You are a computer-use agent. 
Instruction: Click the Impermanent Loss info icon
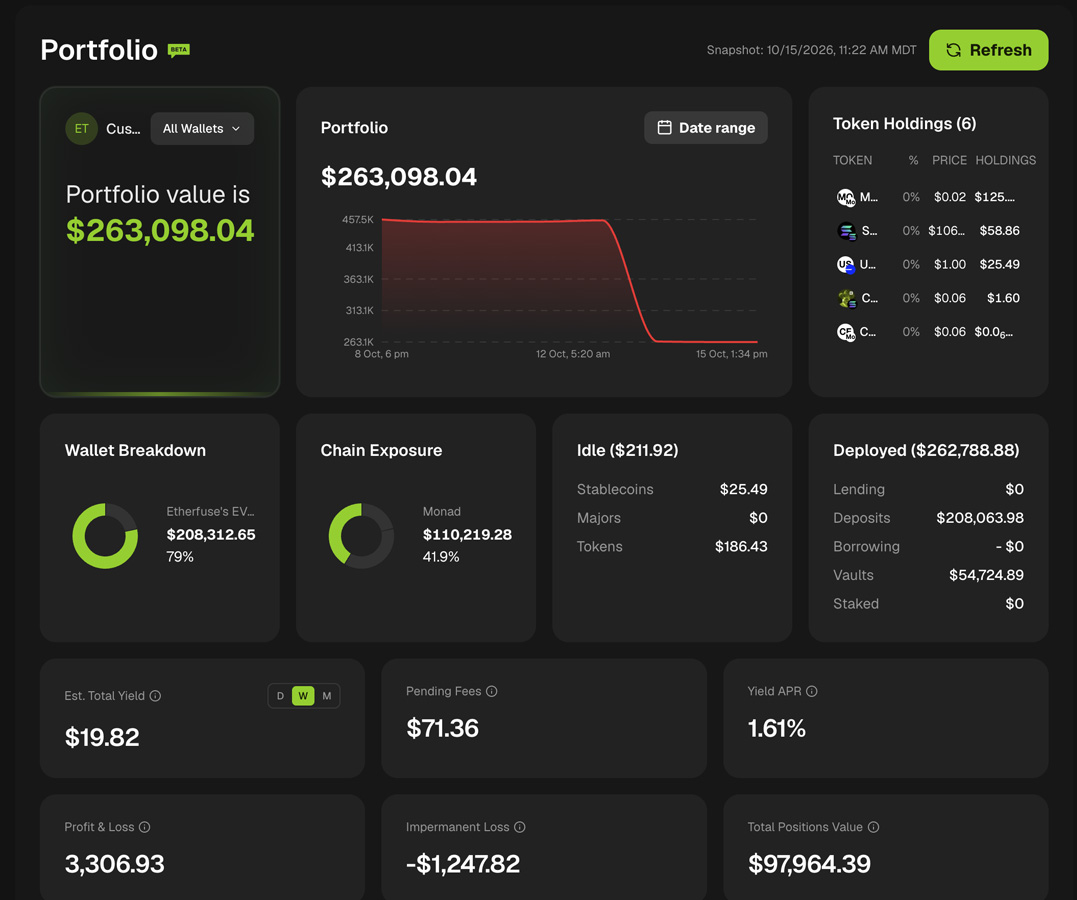pos(520,827)
